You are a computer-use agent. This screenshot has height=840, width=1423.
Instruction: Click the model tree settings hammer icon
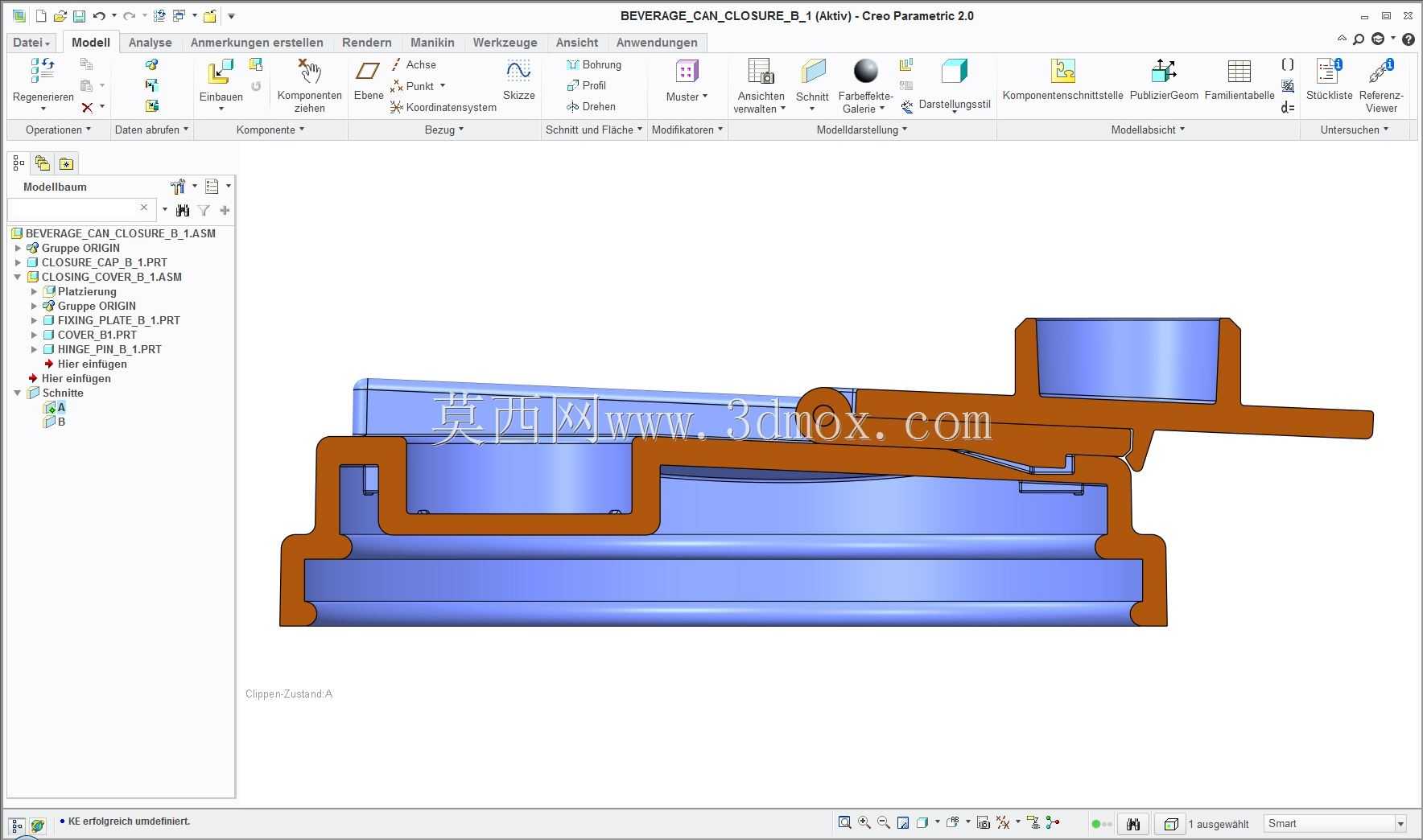pos(178,187)
